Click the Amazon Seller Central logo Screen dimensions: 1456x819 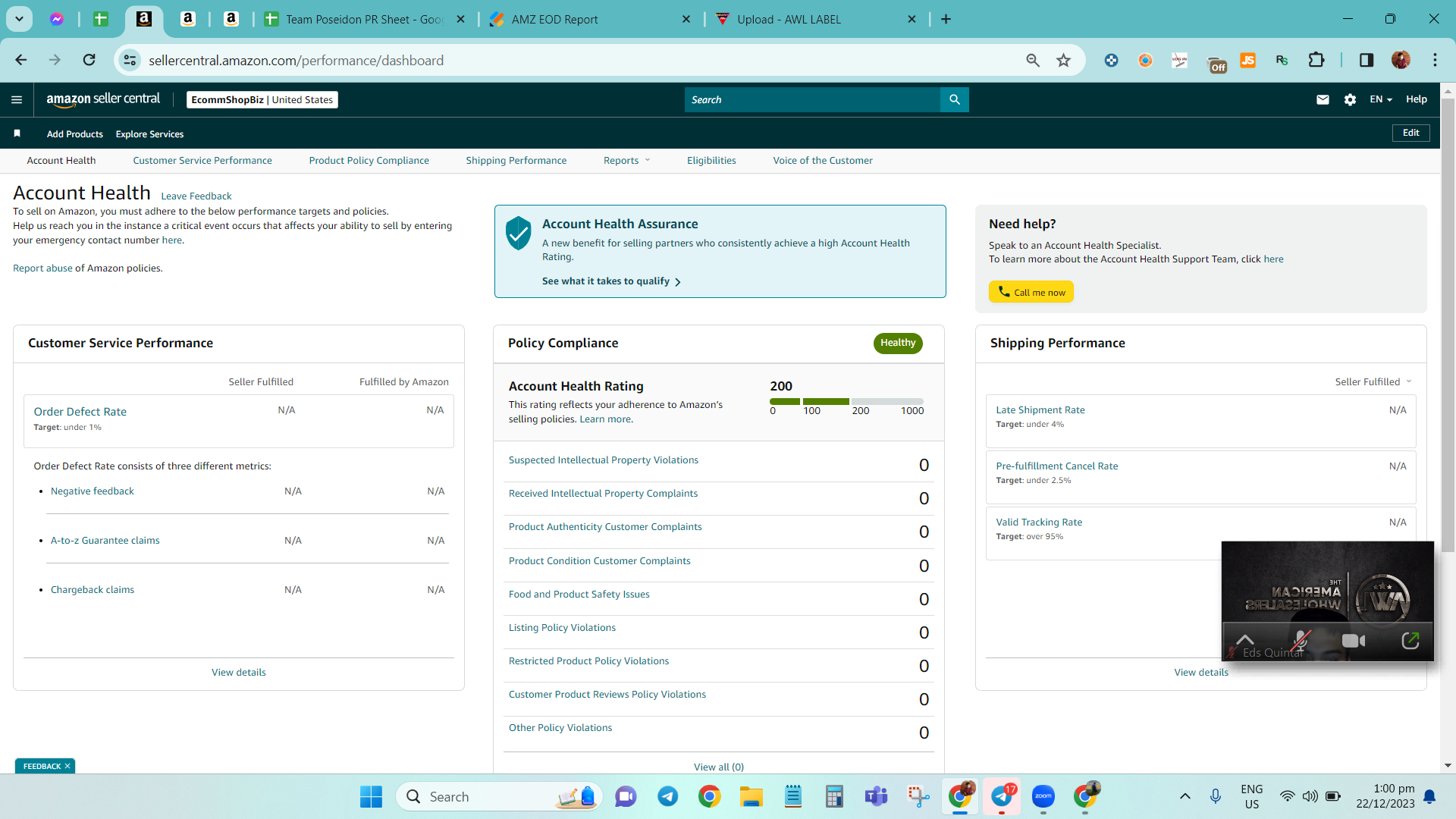[103, 99]
